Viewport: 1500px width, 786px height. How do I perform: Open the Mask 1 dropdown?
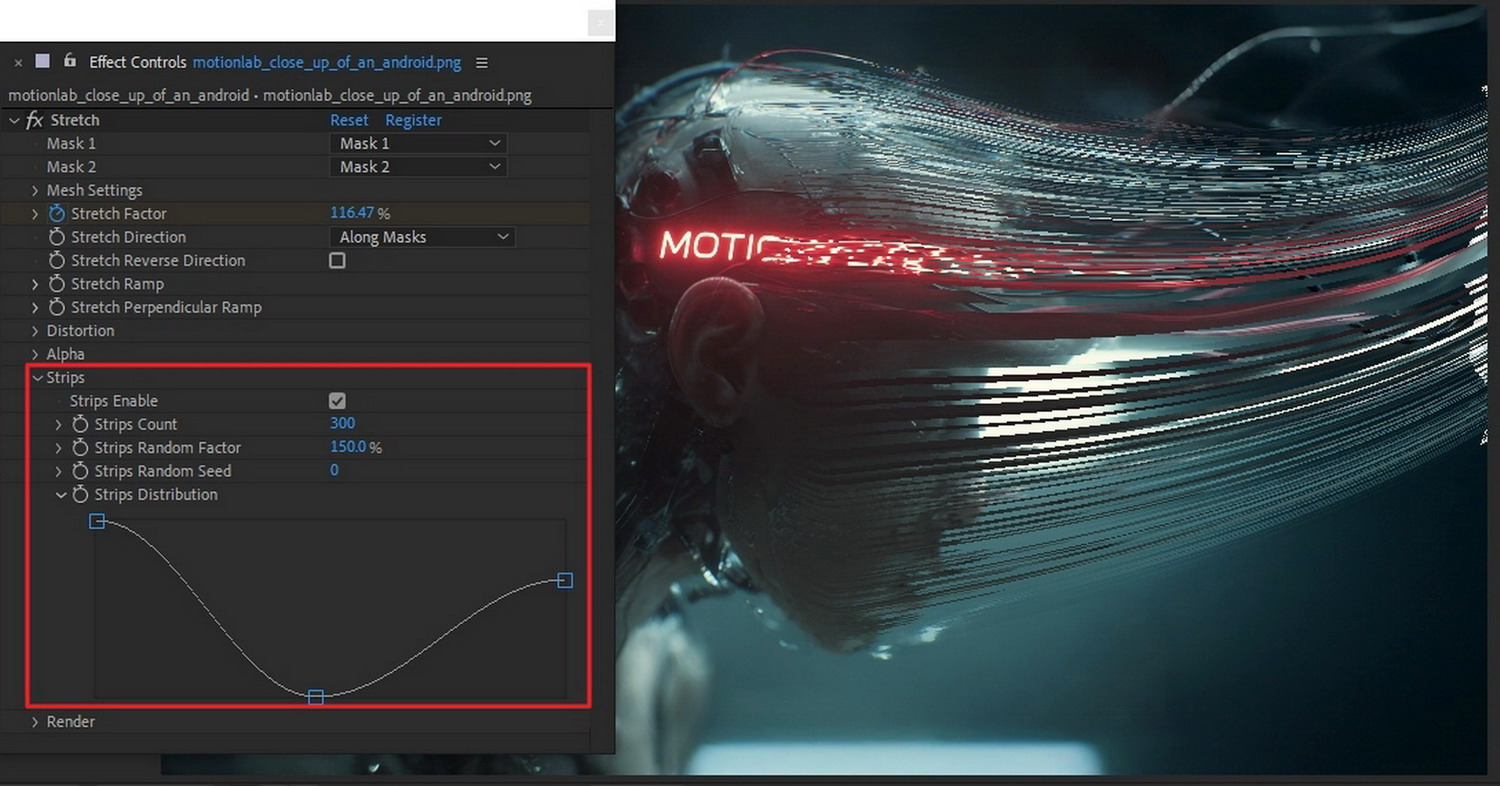[418, 143]
